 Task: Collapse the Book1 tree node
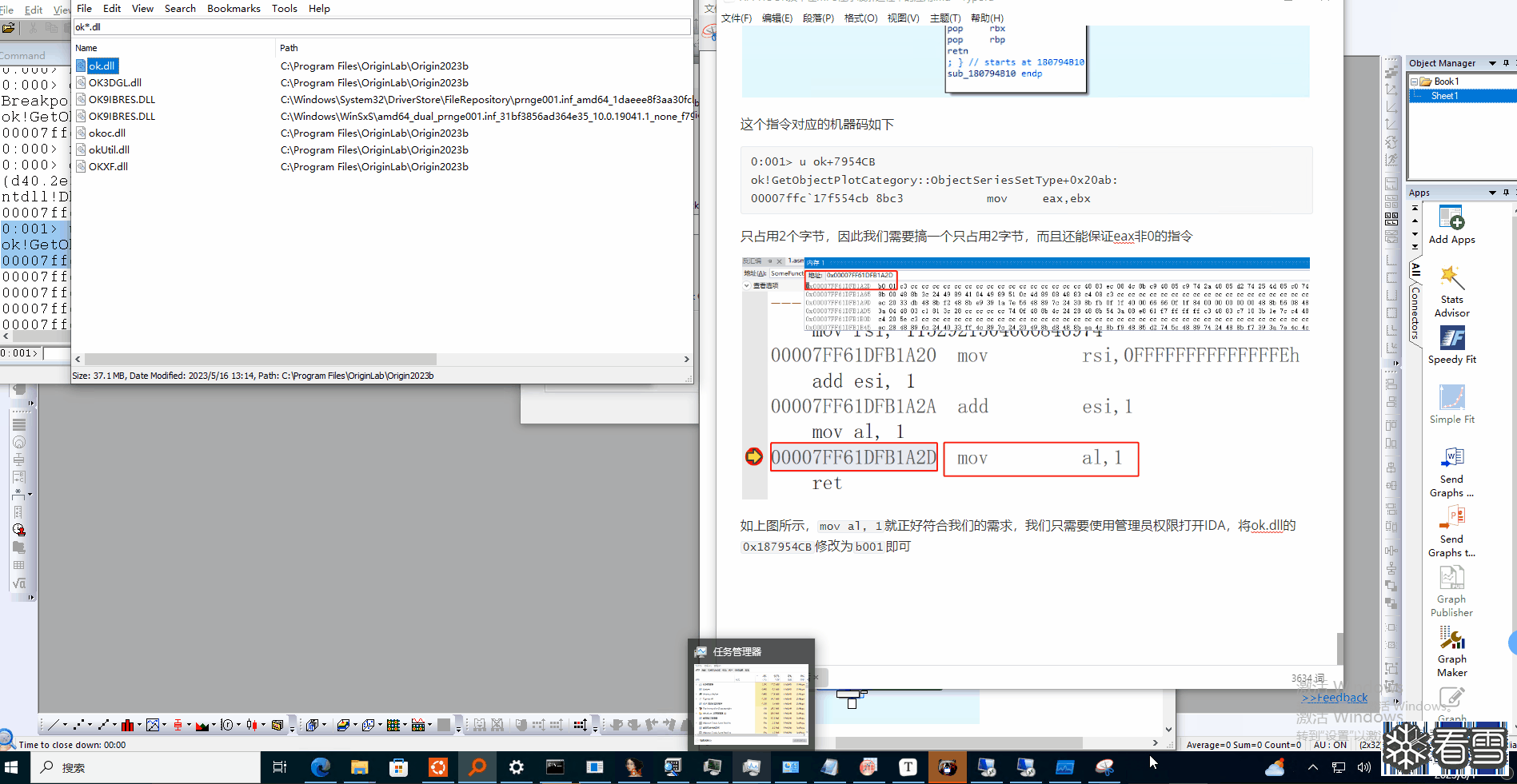[x=1414, y=82]
